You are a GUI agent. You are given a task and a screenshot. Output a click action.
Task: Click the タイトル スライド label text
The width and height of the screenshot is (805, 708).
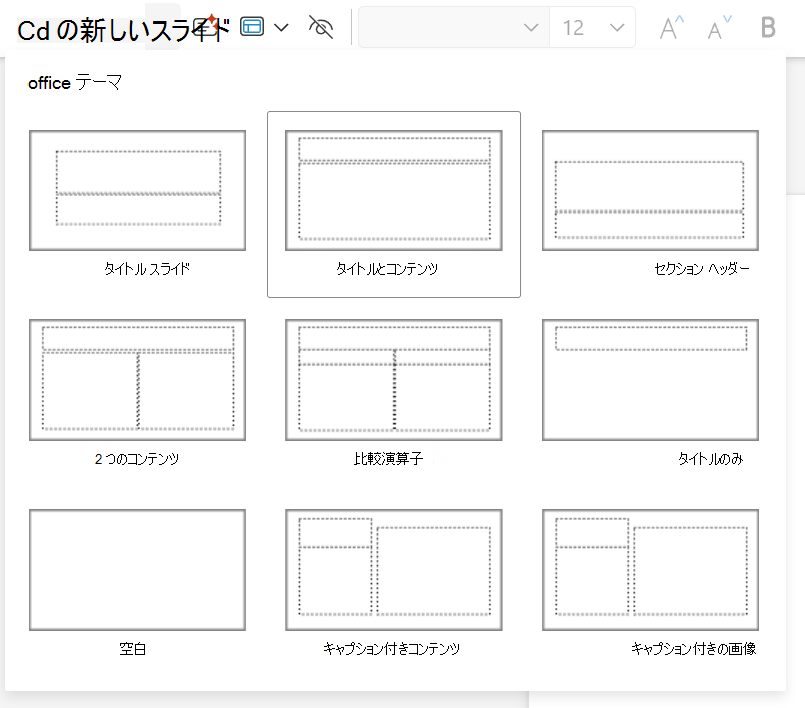tap(147, 269)
